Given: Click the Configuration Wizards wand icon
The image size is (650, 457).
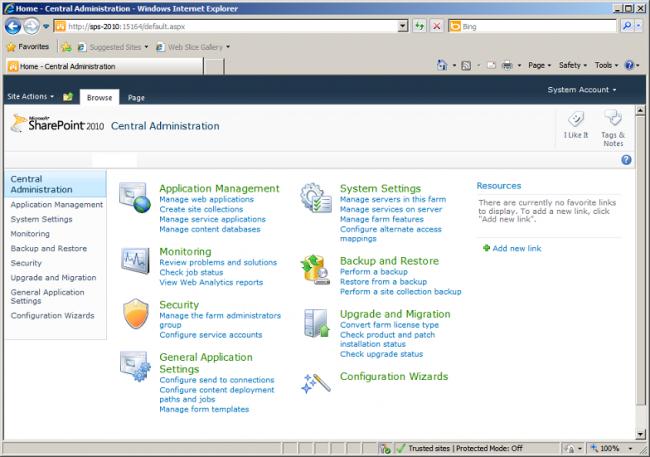Looking at the screenshot, I should (x=316, y=384).
